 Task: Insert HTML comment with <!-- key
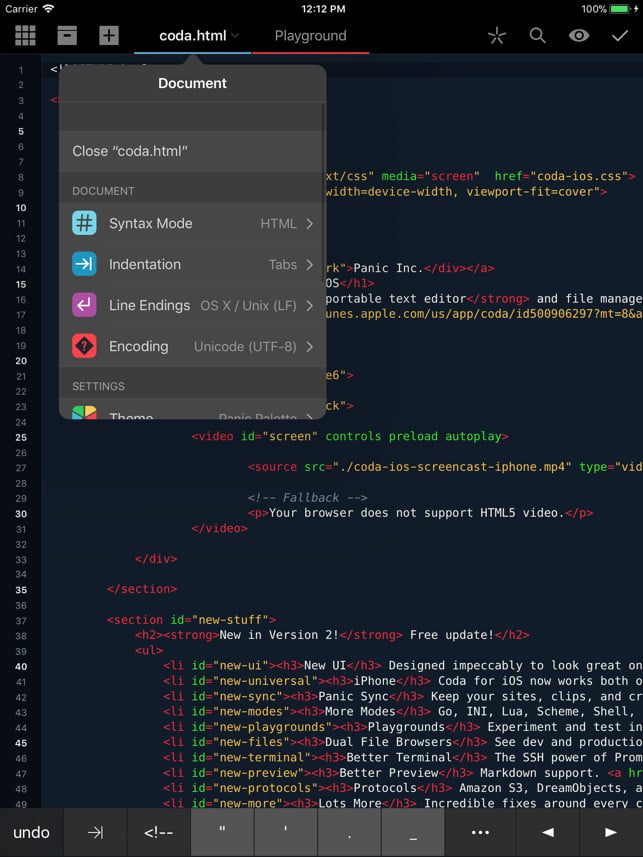(x=159, y=832)
